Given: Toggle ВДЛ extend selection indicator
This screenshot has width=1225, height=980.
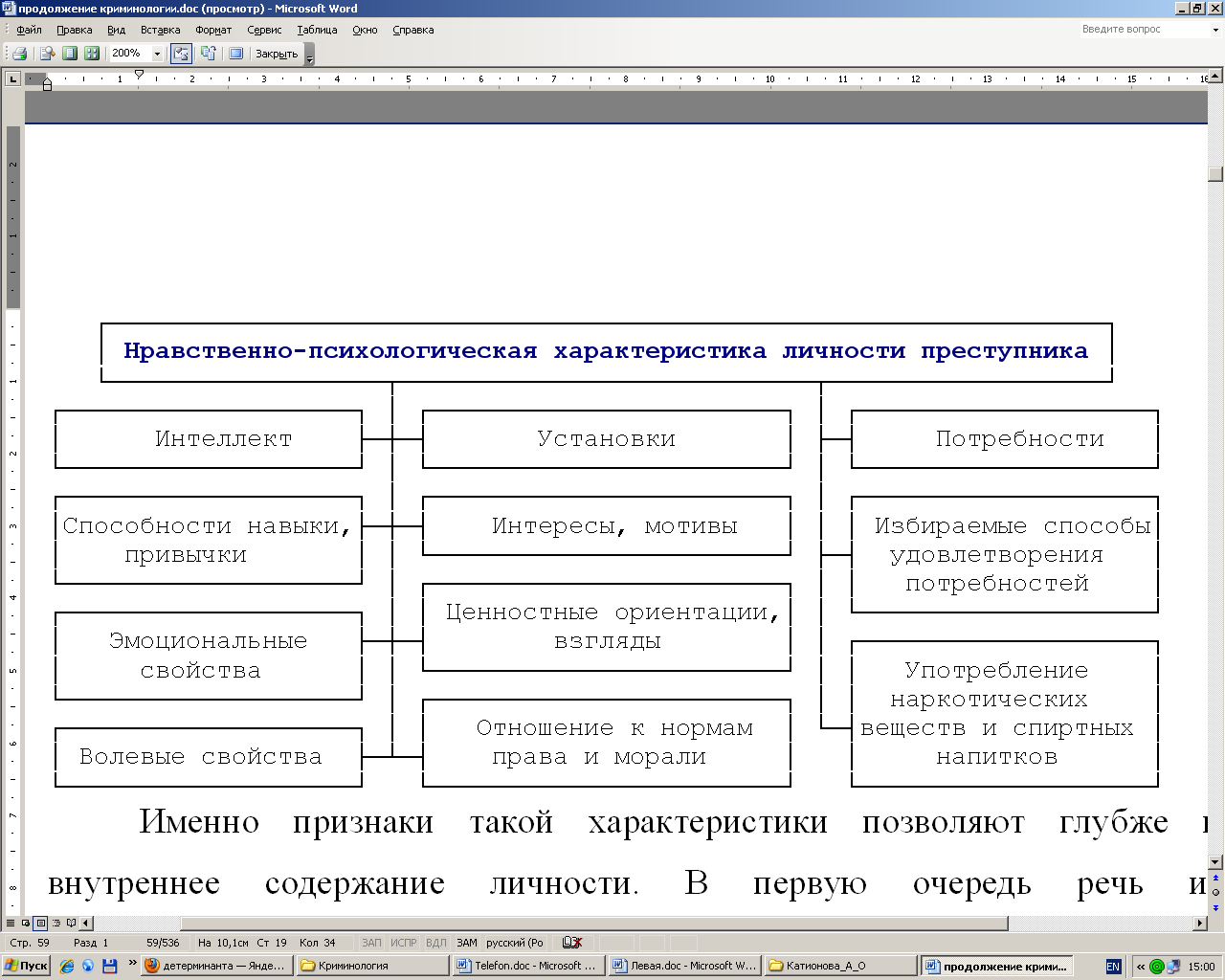Looking at the screenshot, I should point(435,943).
